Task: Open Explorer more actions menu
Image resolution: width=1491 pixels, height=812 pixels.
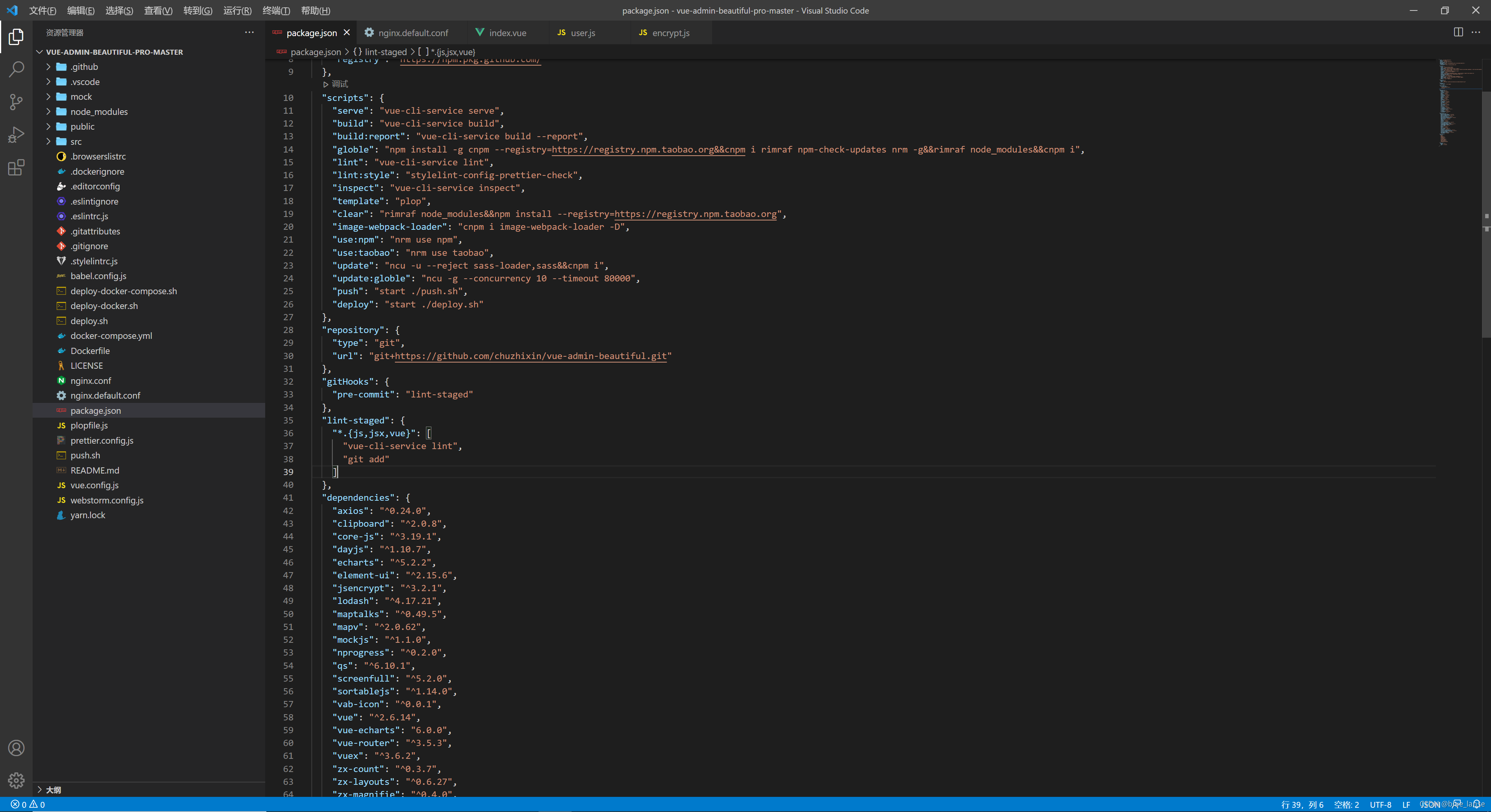Action: 249,33
